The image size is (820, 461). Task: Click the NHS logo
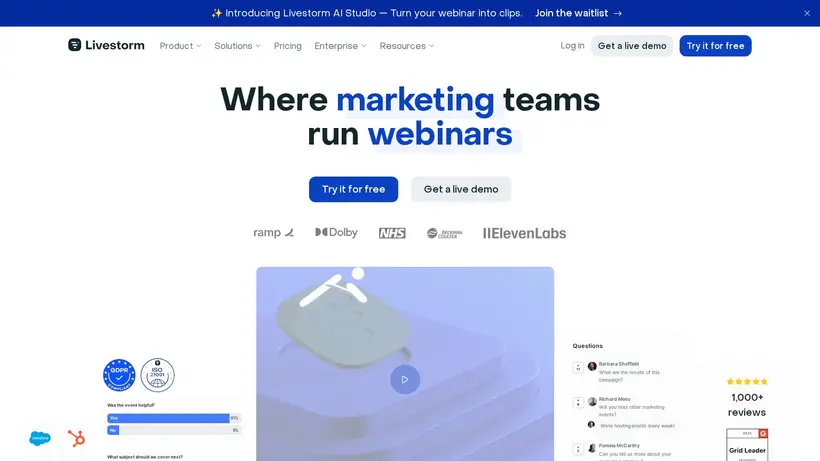(x=392, y=233)
